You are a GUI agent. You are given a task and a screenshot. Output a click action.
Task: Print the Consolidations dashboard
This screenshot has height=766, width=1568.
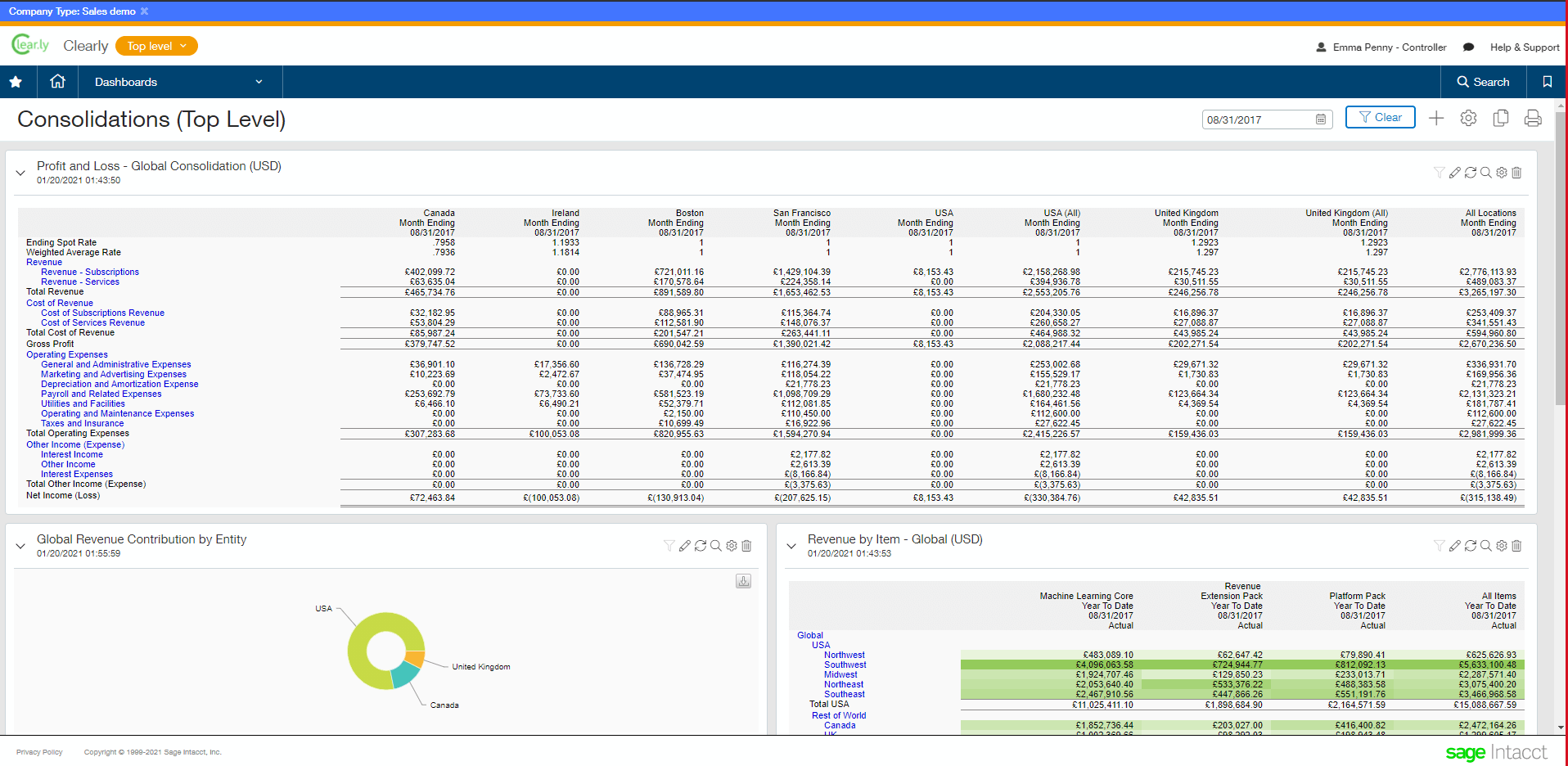click(1533, 119)
